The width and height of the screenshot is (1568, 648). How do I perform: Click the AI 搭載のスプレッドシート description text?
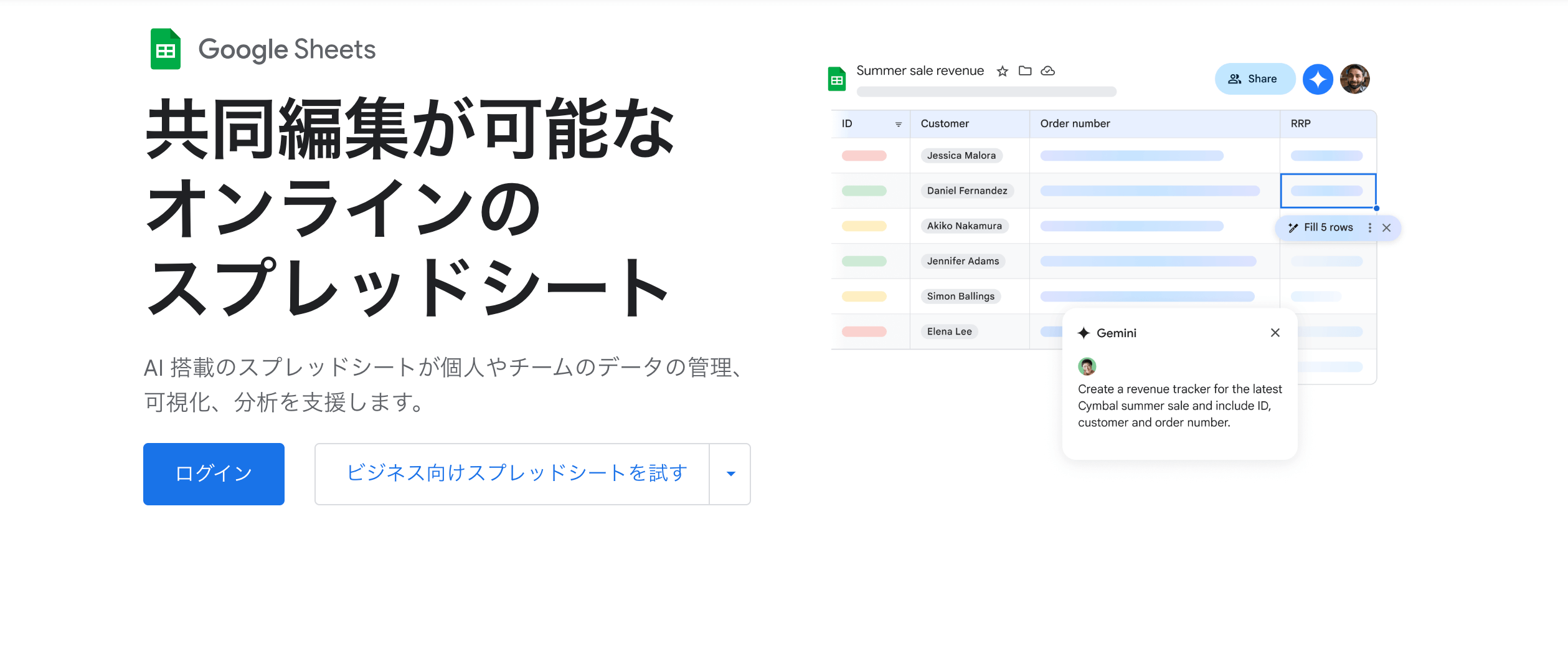pyautogui.click(x=443, y=384)
